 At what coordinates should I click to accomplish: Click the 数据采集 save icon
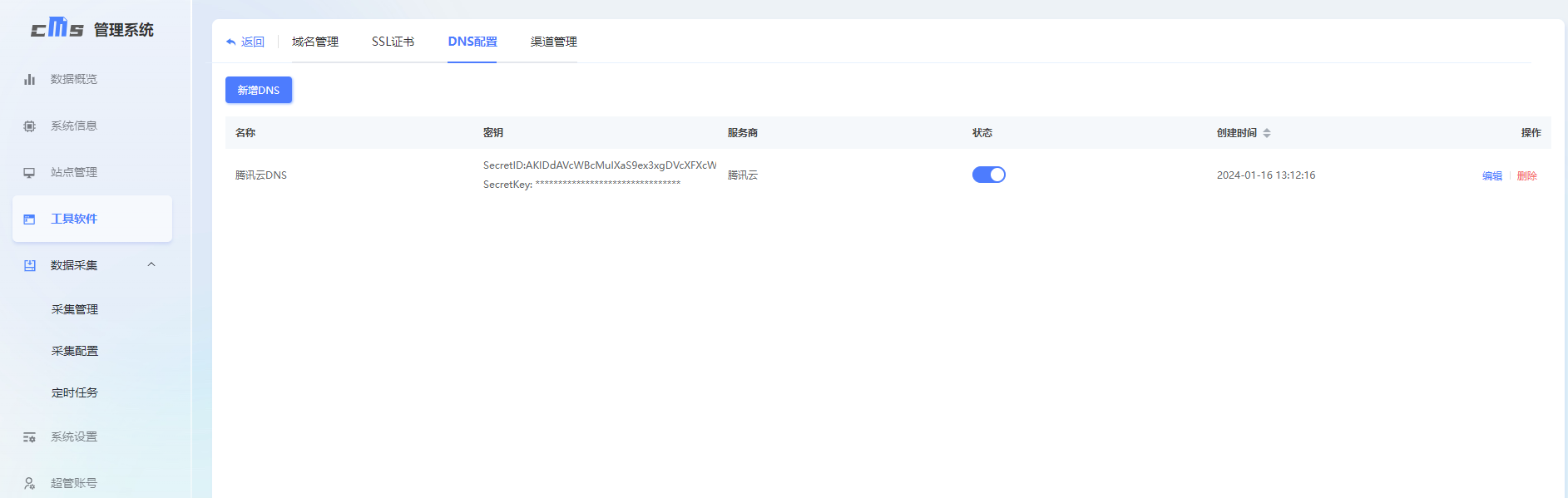click(x=29, y=265)
